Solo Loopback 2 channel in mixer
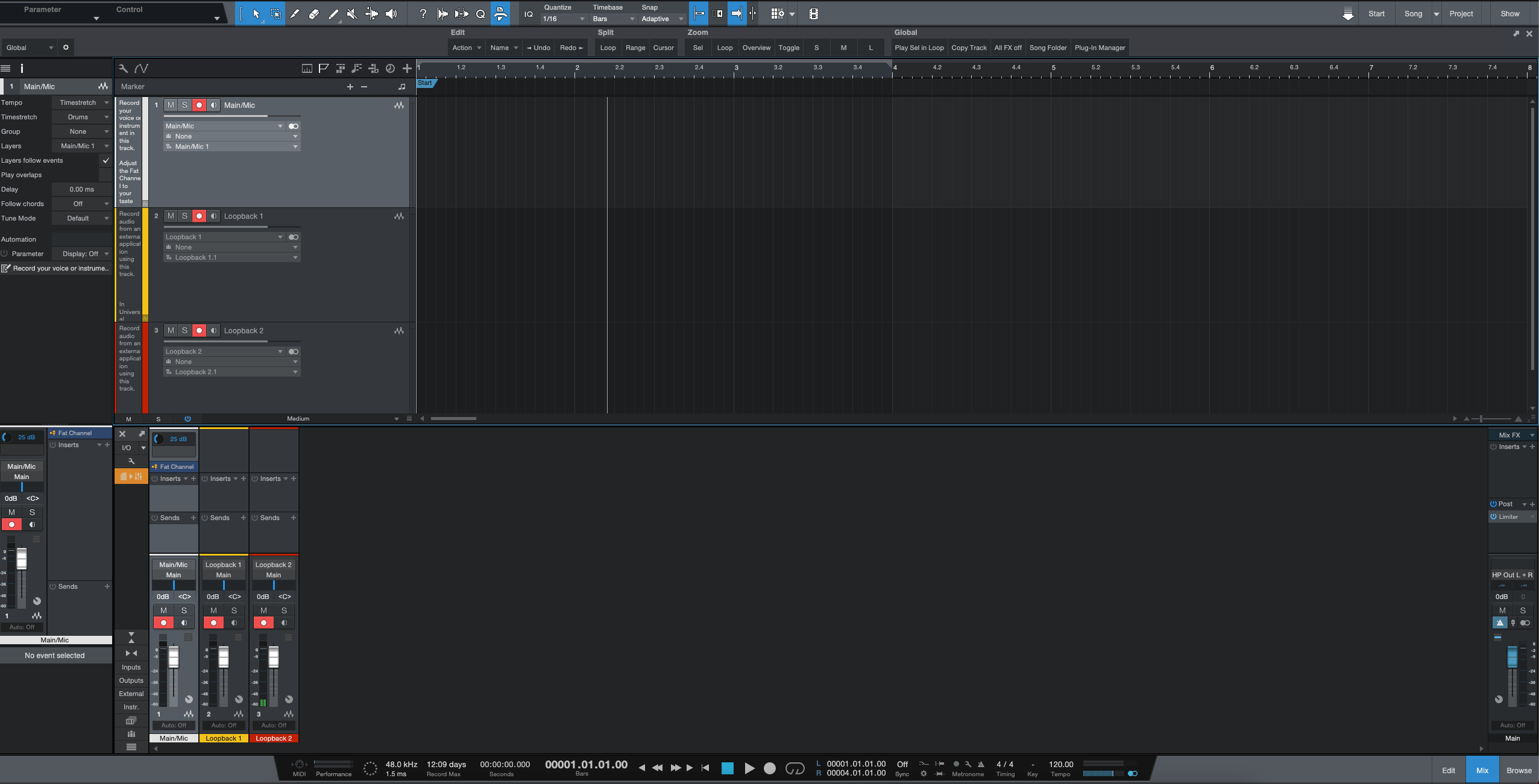 tap(284, 610)
